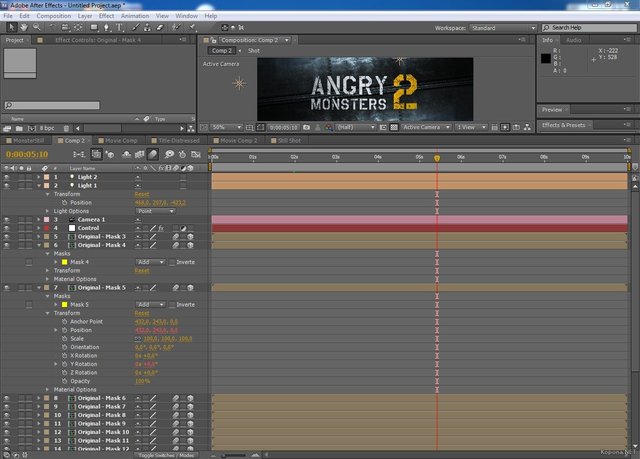The height and width of the screenshot is (459, 640).
Task: Check Inverted box for Mask 5
Action: [x=172, y=305]
